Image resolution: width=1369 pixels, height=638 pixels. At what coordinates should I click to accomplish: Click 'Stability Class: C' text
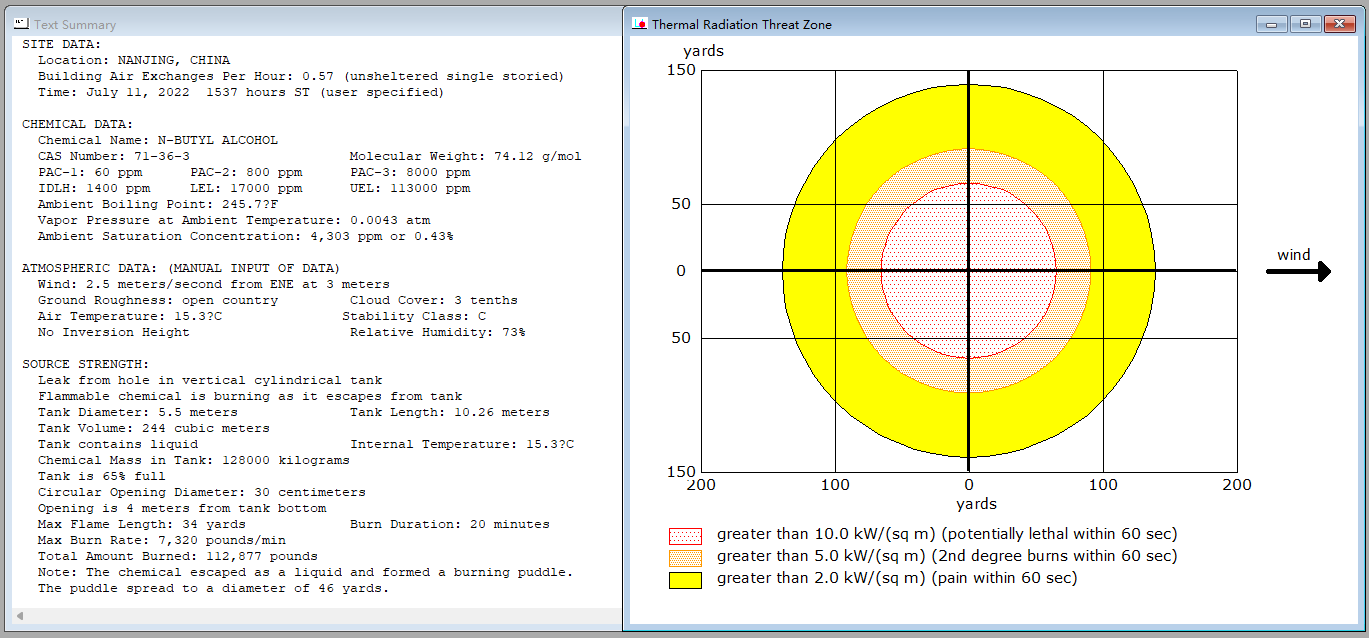point(414,316)
